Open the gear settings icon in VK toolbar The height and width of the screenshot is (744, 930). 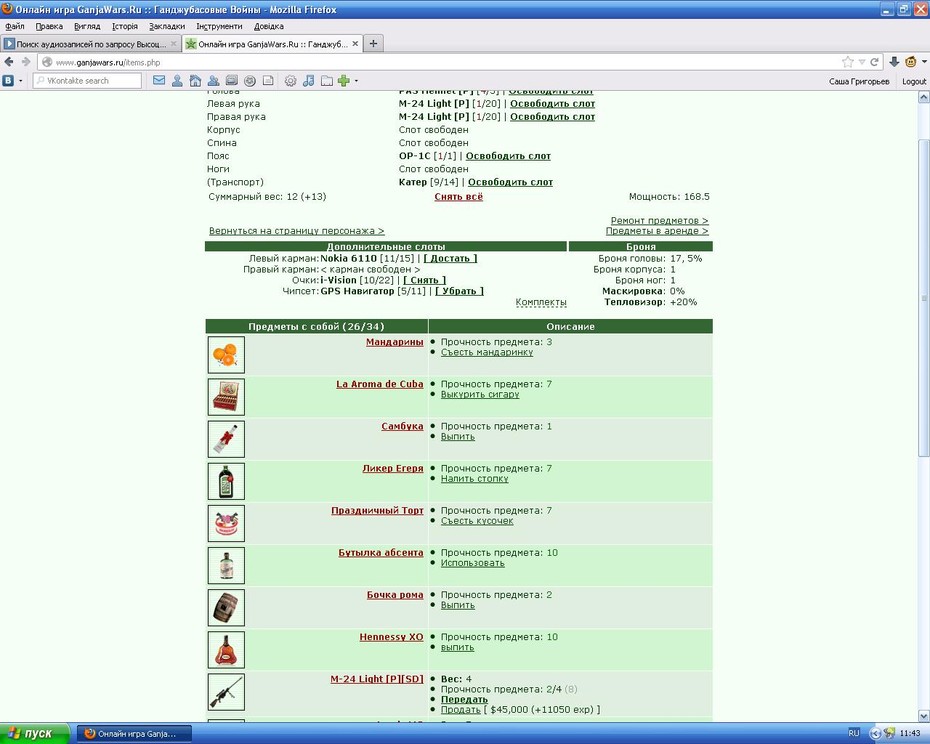[290, 81]
